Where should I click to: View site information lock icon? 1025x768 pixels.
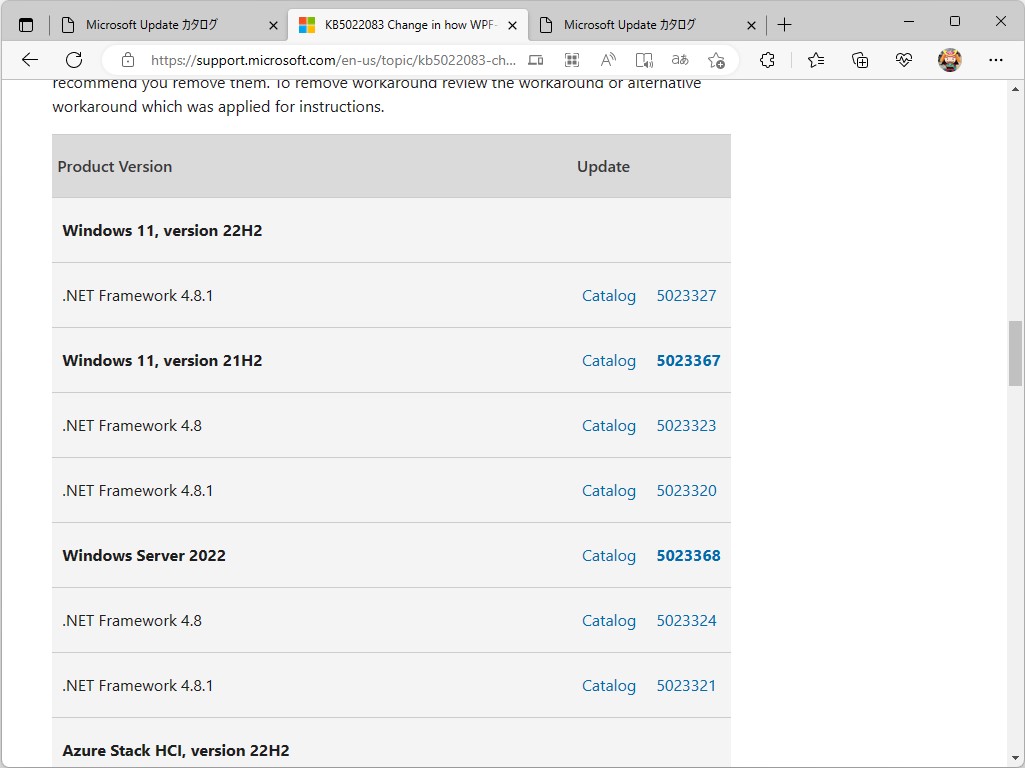(x=126, y=60)
